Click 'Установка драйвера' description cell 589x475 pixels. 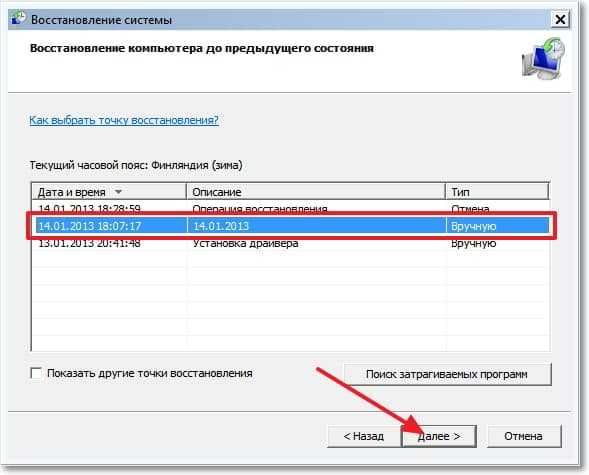click(246, 243)
